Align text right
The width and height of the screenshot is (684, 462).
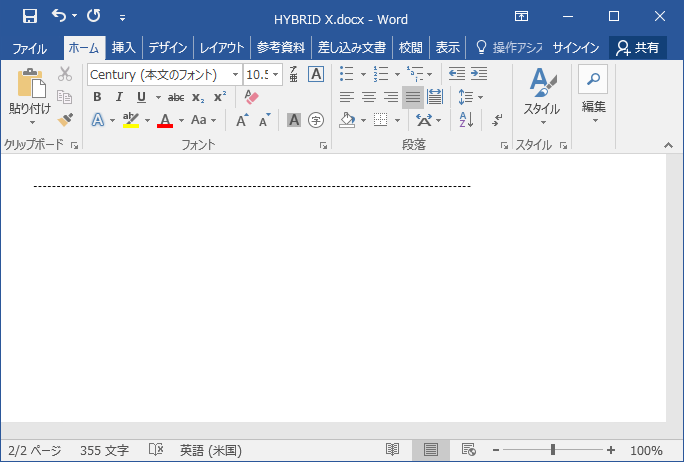pyautogui.click(x=391, y=97)
